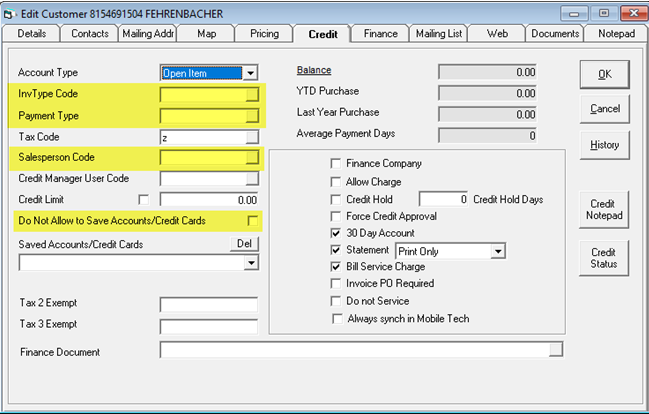Screen dimensions: 649x414
Task: Click the Credit Hold Days field
Action: pos(443,200)
